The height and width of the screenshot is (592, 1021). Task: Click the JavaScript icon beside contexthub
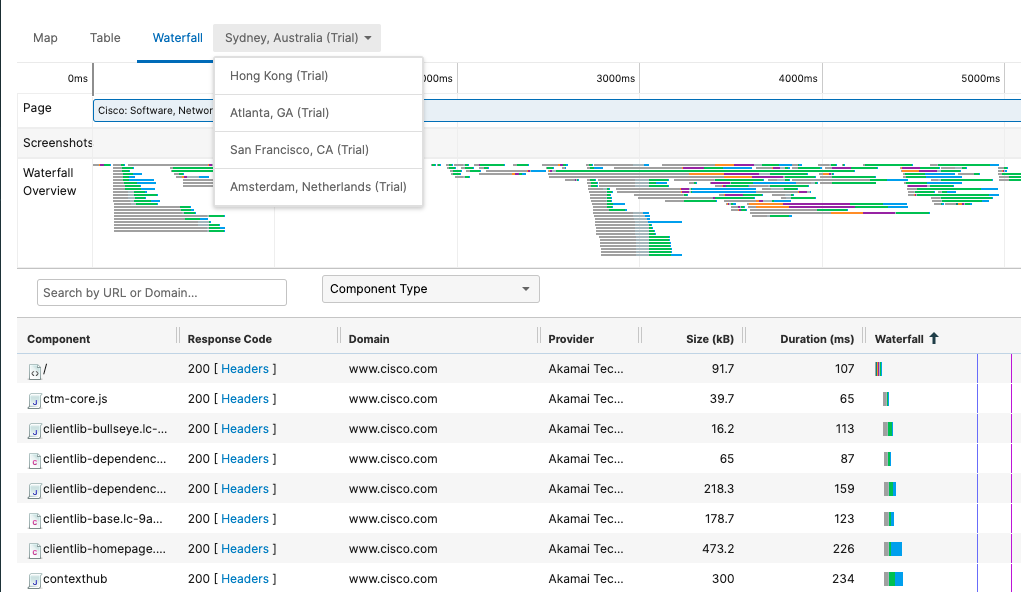(x=35, y=580)
